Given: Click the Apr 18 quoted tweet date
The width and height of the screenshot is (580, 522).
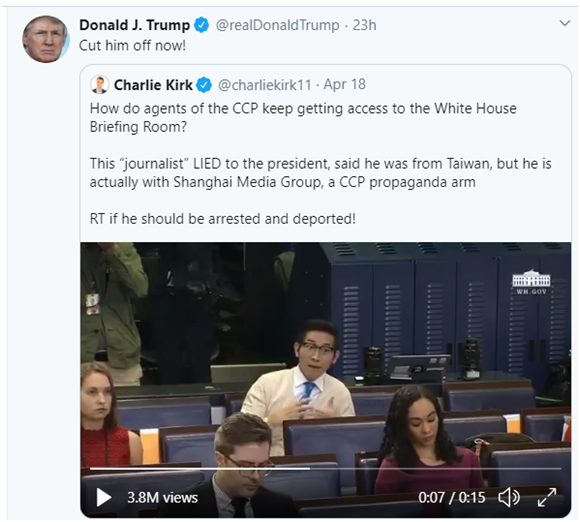Looking at the screenshot, I should coord(344,85).
